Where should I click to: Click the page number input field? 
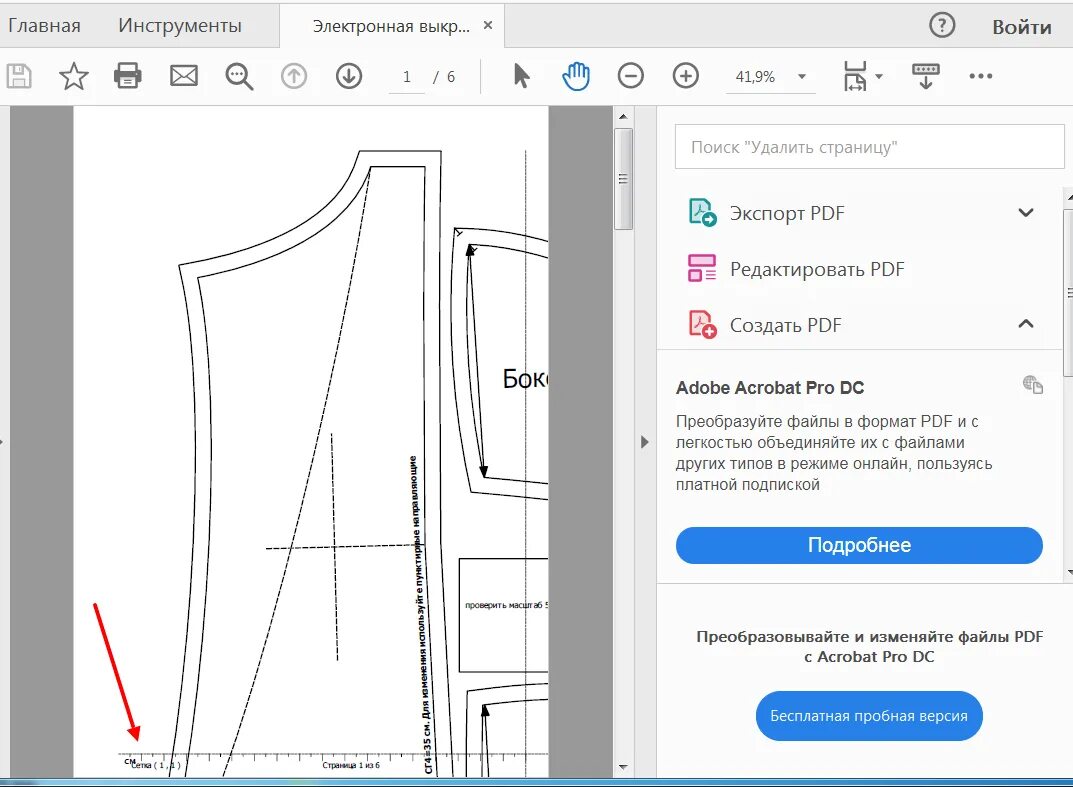pyautogui.click(x=406, y=77)
